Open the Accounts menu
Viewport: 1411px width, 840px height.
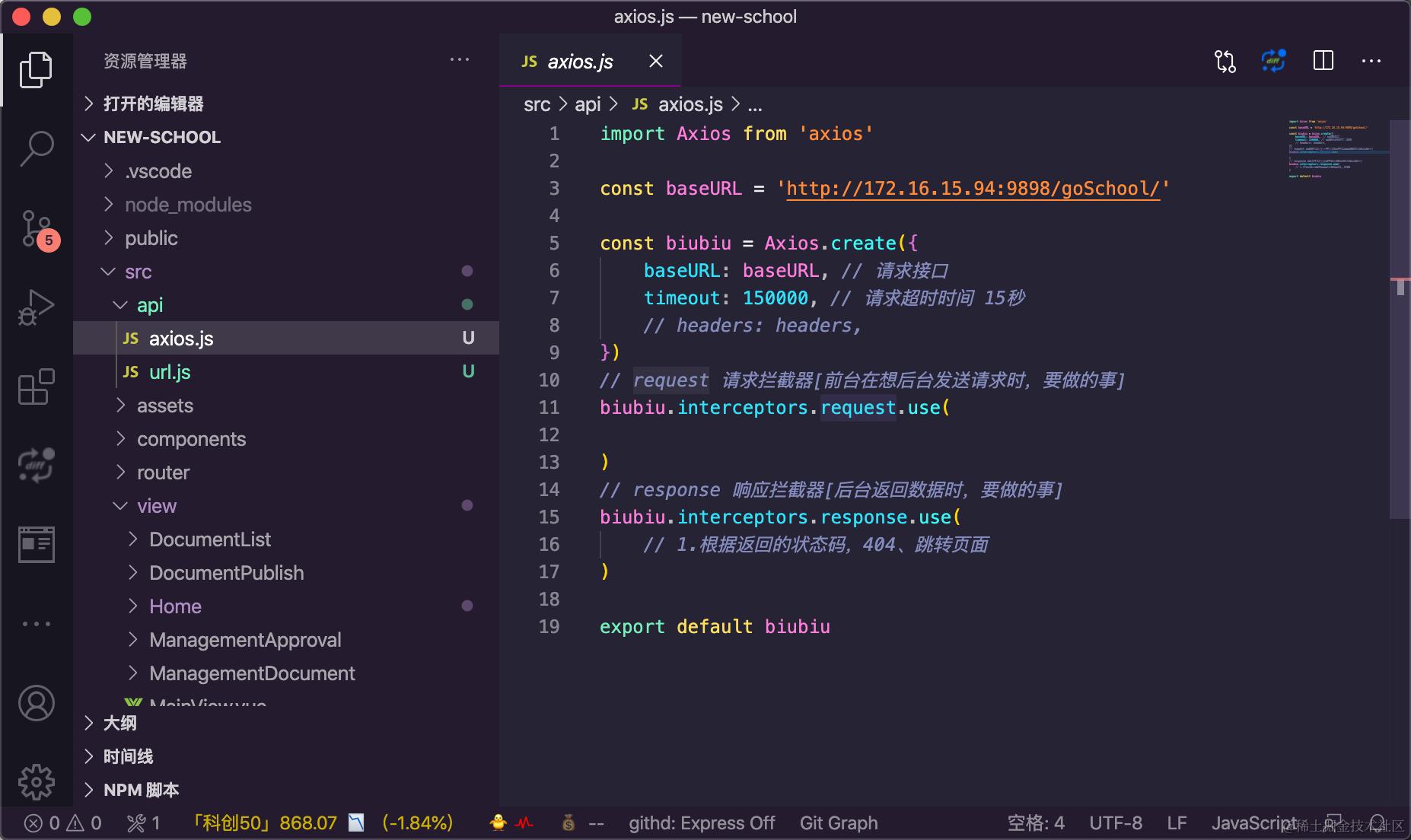pos(36,703)
